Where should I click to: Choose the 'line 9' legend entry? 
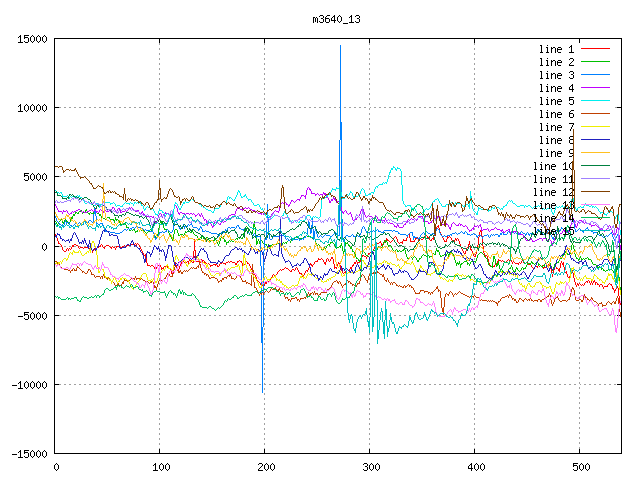click(556, 153)
